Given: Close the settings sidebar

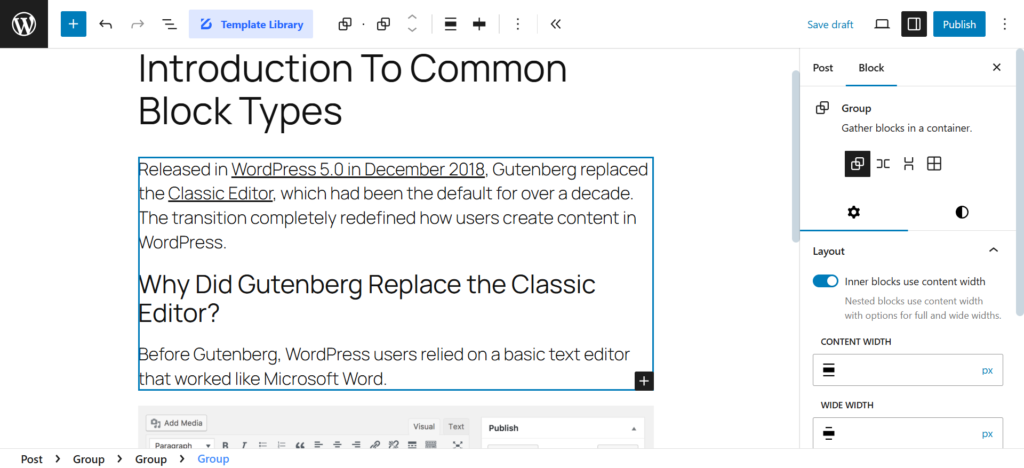Looking at the screenshot, I should [x=997, y=67].
